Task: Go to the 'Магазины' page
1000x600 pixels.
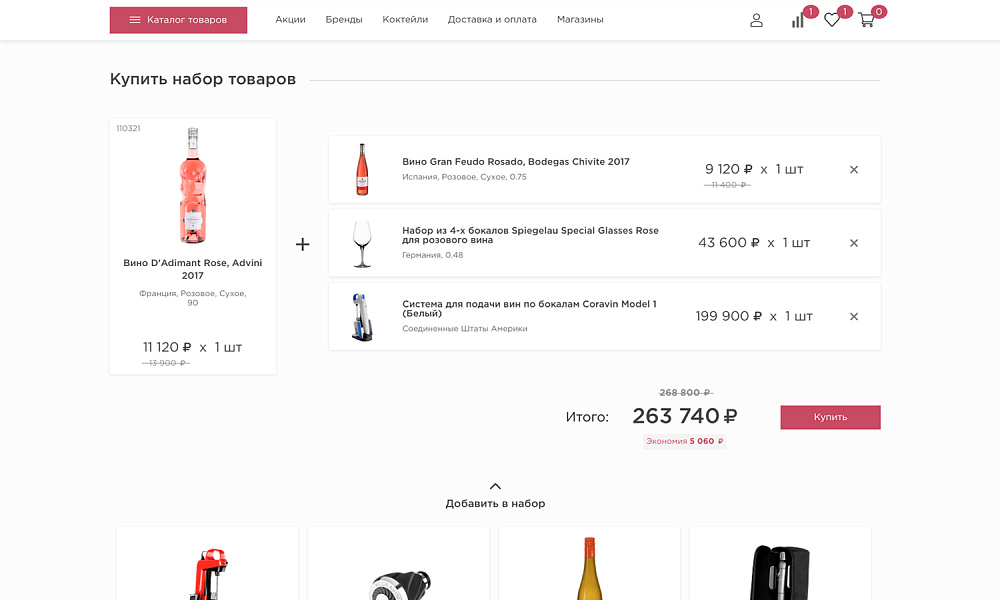Action: click(580, 20)
